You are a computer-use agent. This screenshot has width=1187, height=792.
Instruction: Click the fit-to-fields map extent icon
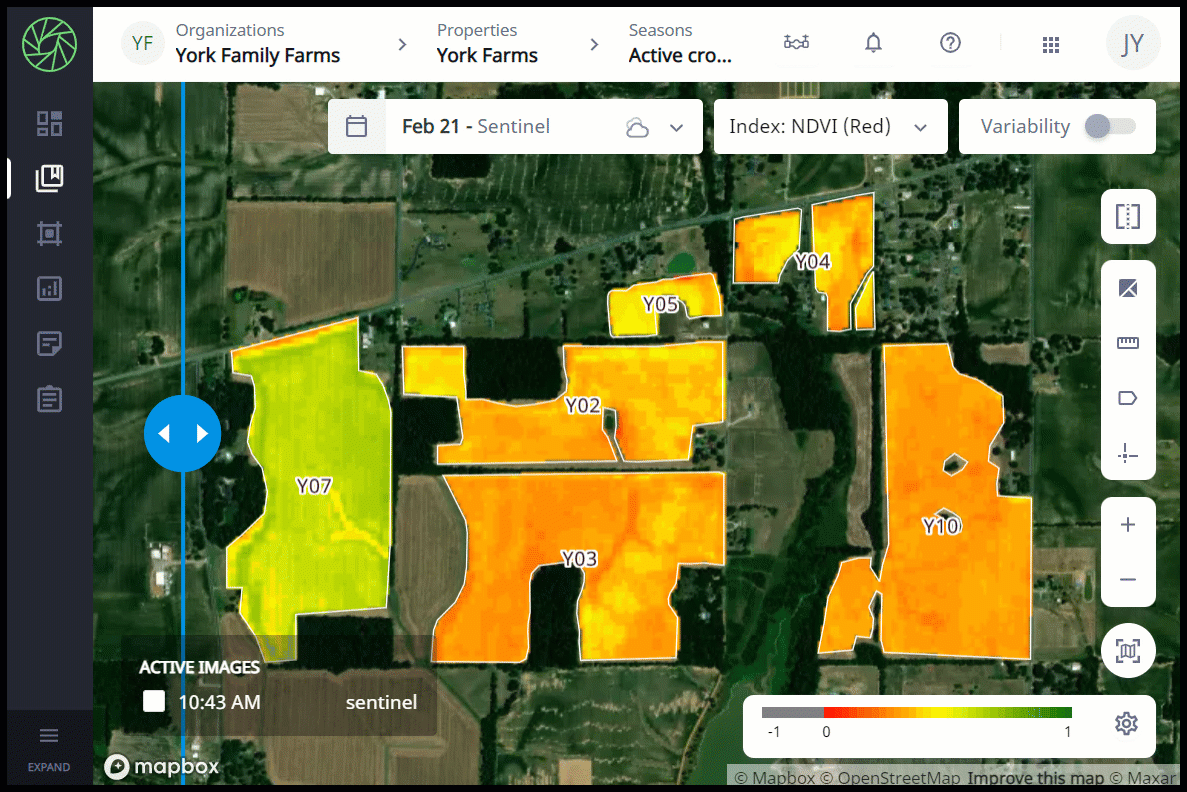(1128, 652)
